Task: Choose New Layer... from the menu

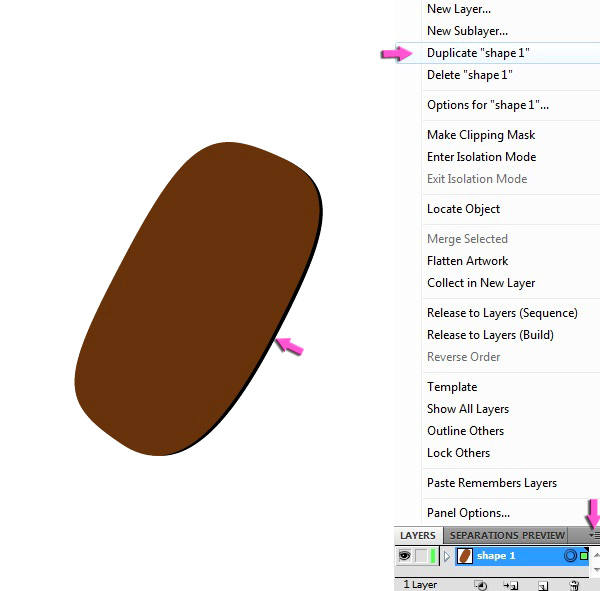Action: point(459,9)
